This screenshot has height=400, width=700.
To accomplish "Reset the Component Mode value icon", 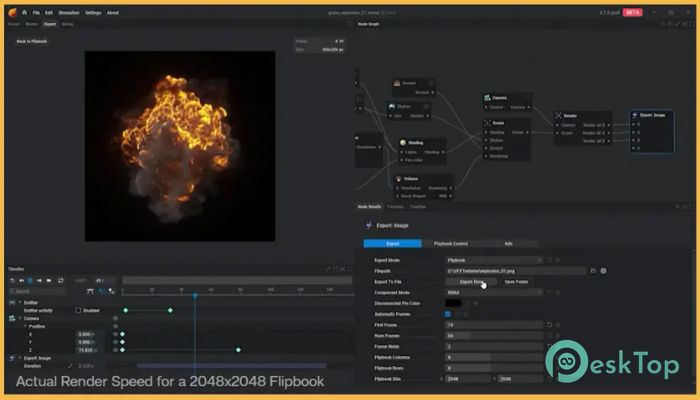I will pos(550,292).
